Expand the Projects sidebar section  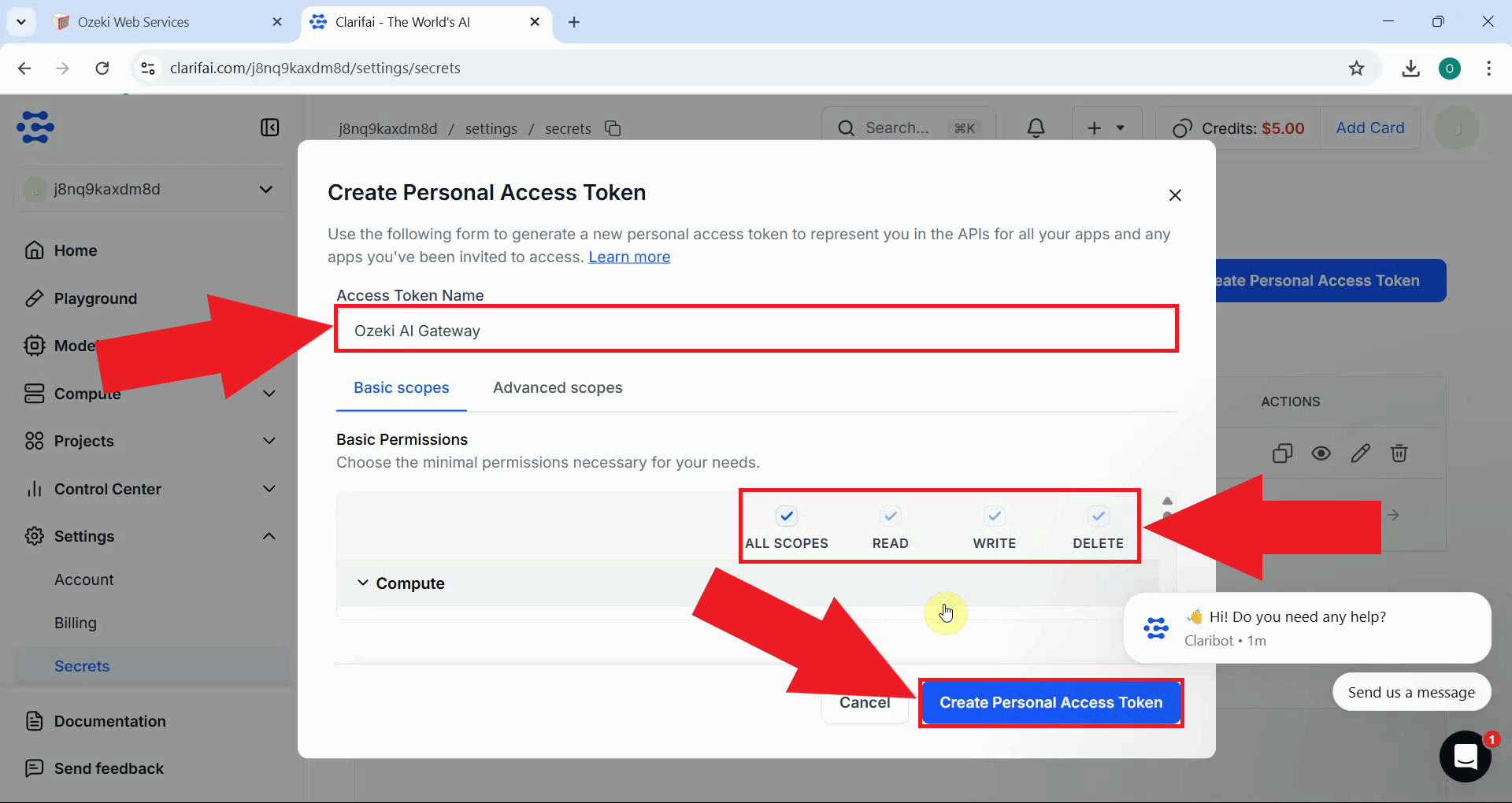tap(269, 441)
